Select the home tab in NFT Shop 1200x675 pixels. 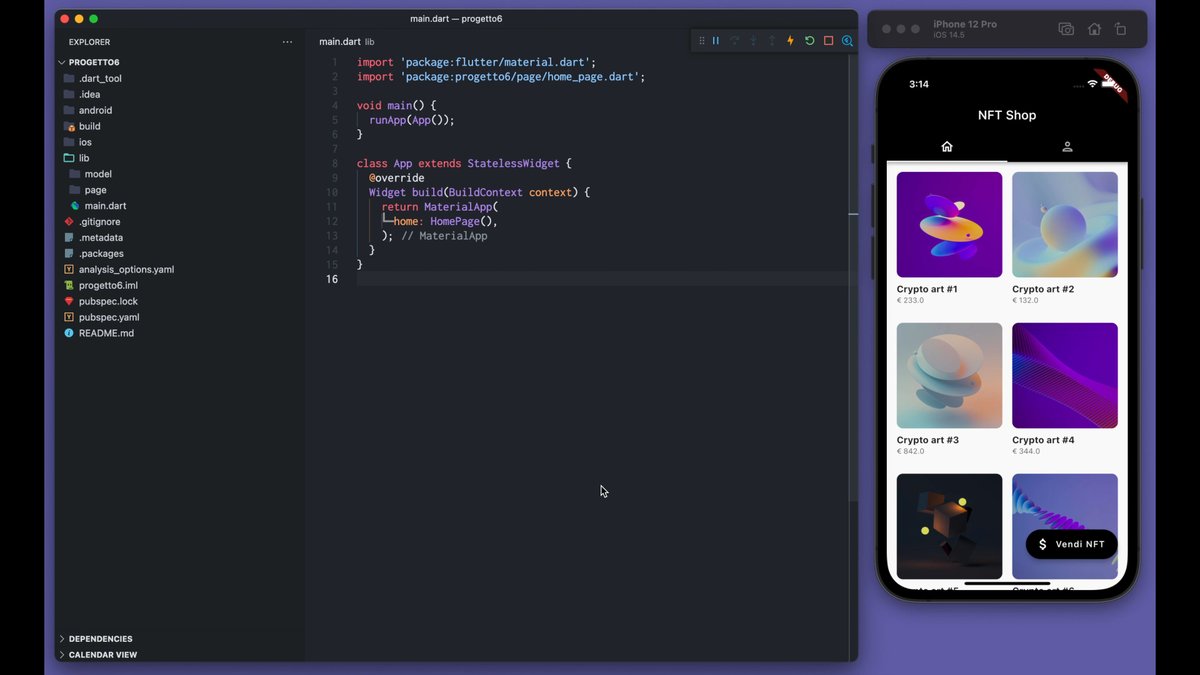(x=947, y=147)
